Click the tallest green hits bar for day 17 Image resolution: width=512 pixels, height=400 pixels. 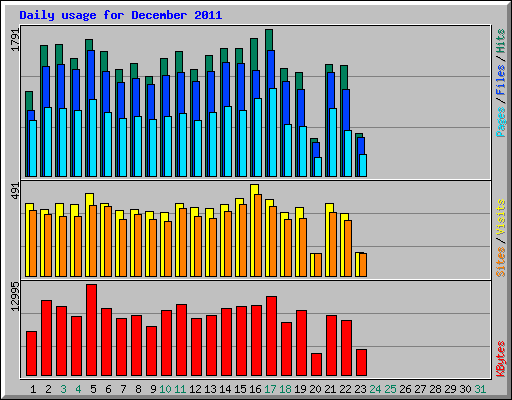click(x=269, y=40)
